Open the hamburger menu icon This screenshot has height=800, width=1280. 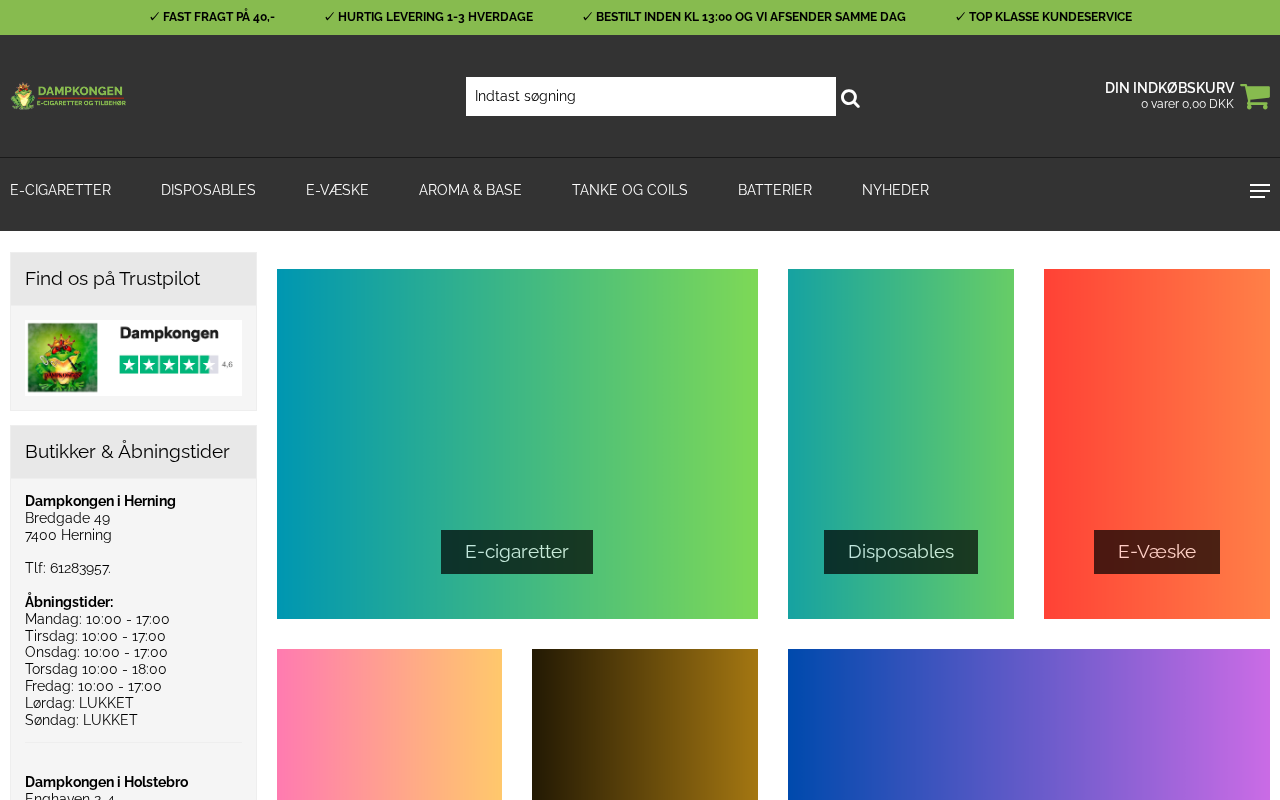pos(1259,191)
